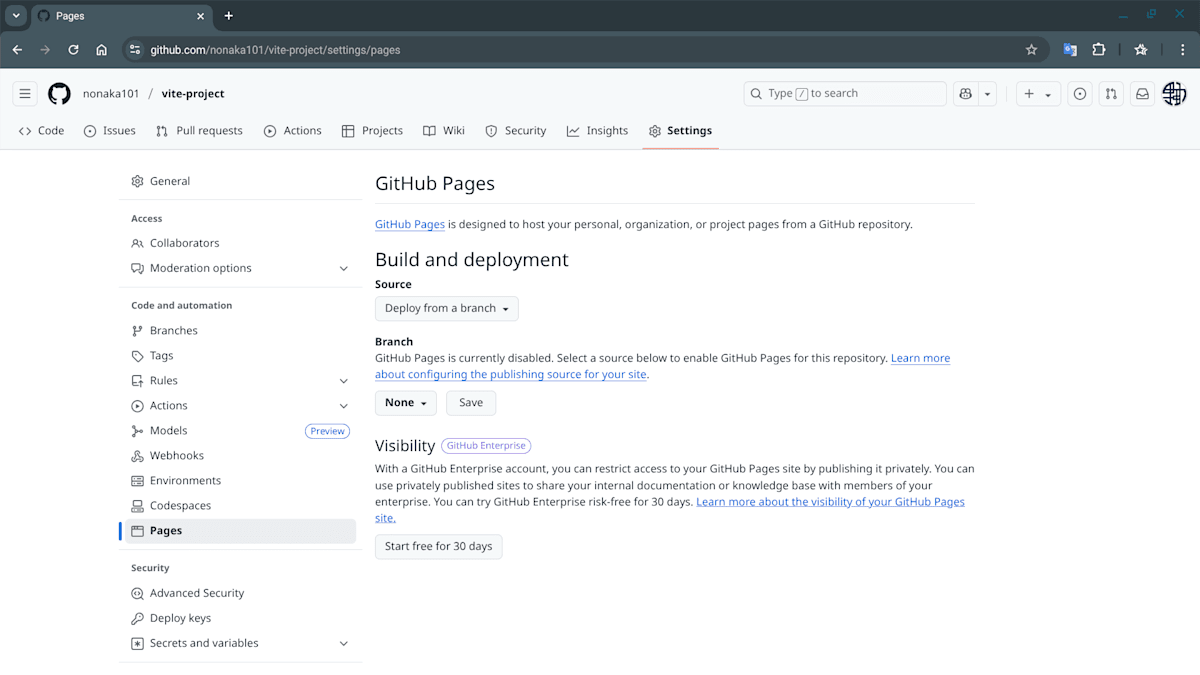Open the Wiki tab
The width and height of the screenshot is (1200, 675).
click(444, 131)
